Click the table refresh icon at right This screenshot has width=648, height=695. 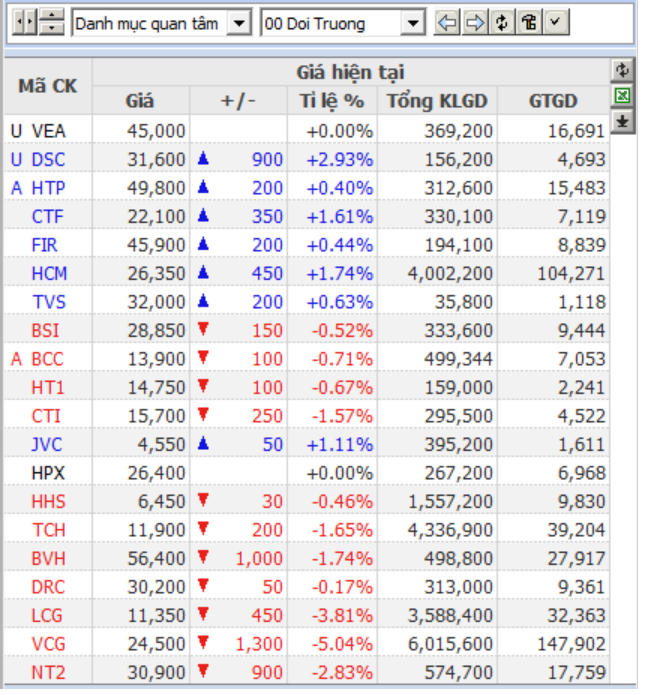point(622,70)
